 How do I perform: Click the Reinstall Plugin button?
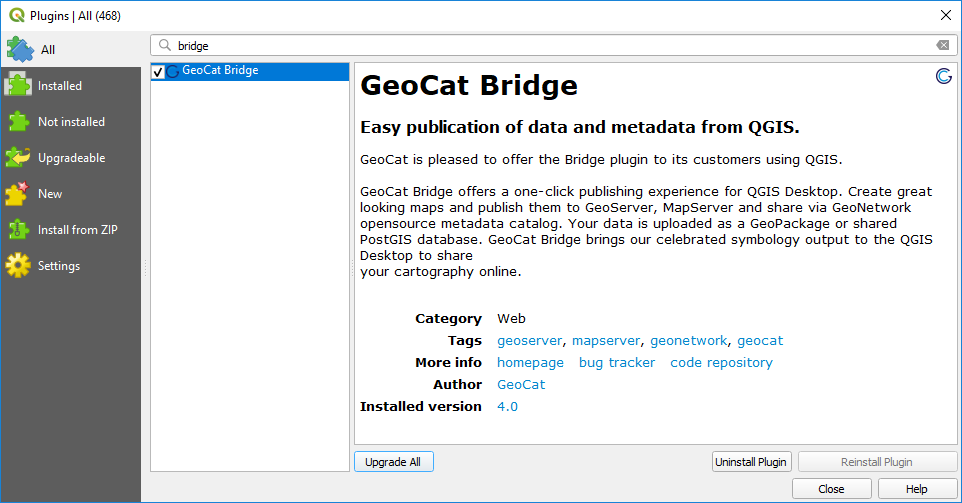(877, 462)
